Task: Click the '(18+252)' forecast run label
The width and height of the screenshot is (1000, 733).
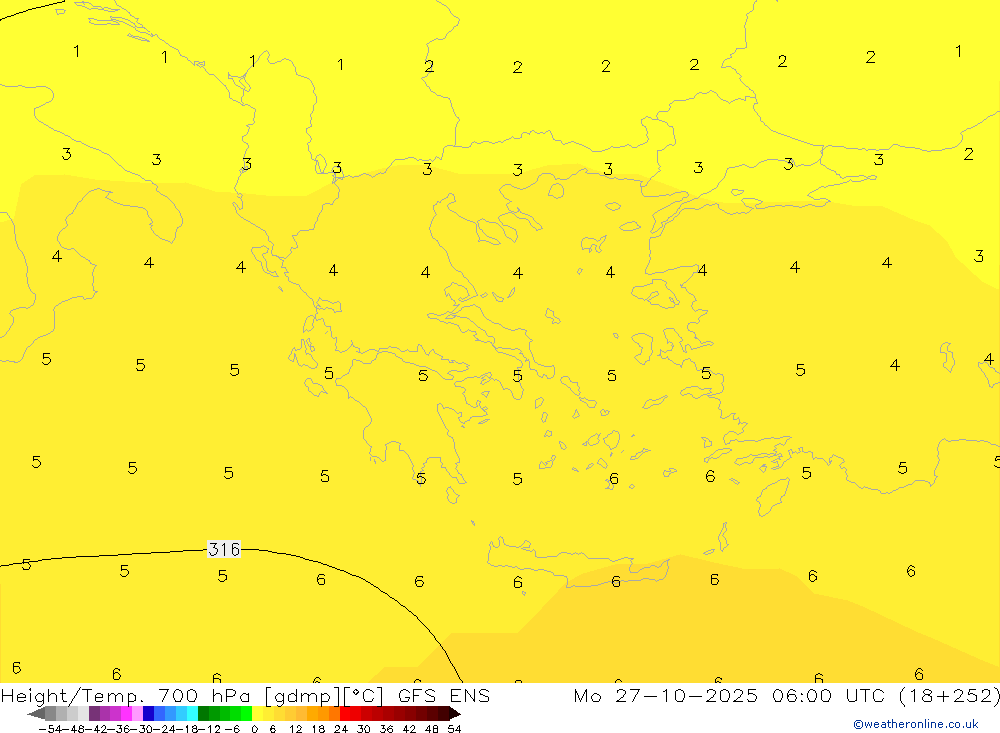Action: [949, 695]
